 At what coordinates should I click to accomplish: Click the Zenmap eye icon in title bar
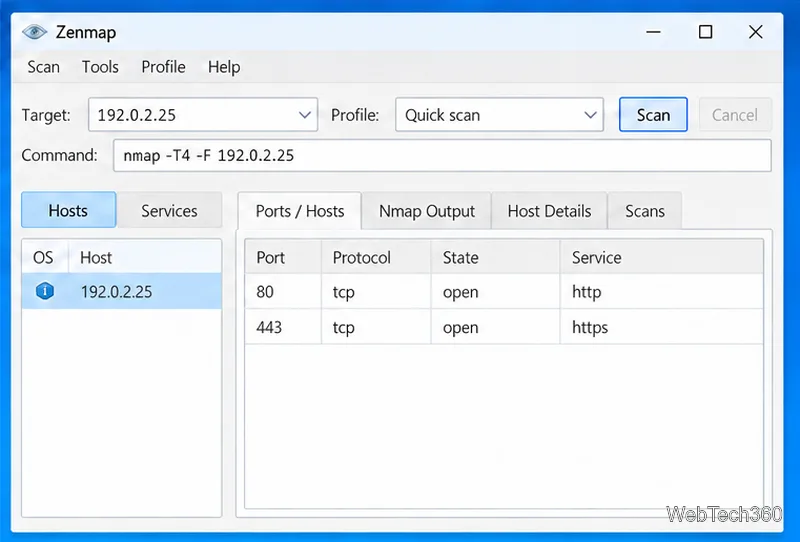tap(34, 32)
